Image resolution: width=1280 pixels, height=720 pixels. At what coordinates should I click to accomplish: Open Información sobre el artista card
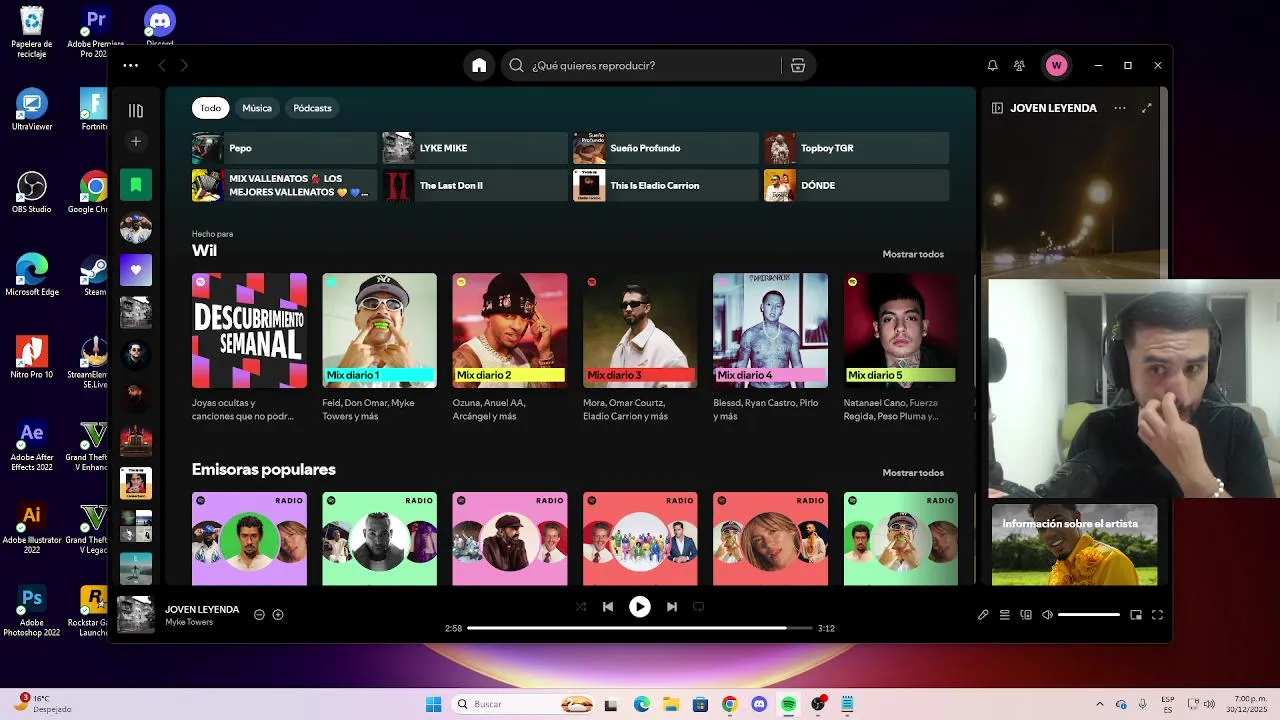1074,544
